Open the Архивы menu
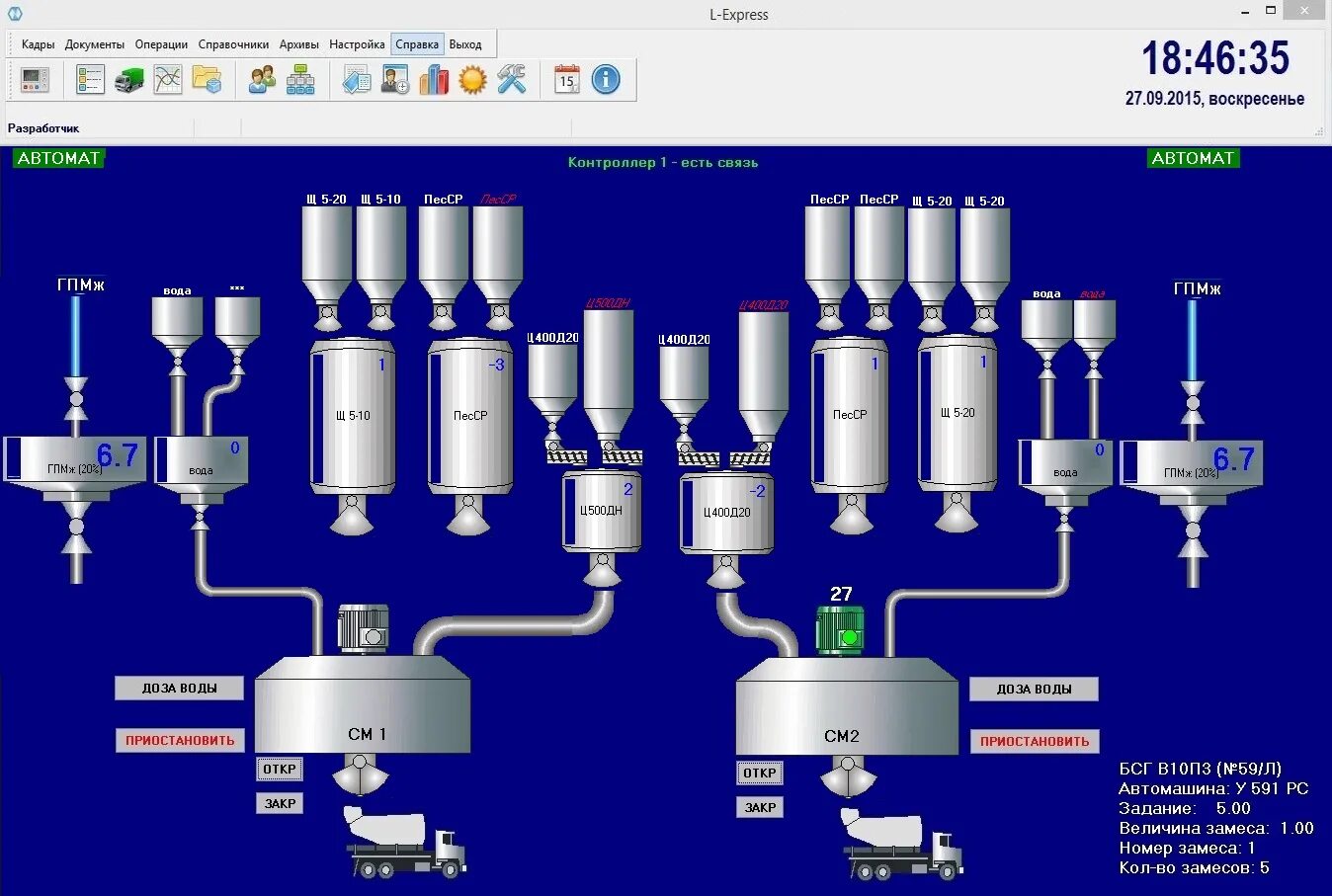This screenshot has width=1332, height=896. point(299,44)
